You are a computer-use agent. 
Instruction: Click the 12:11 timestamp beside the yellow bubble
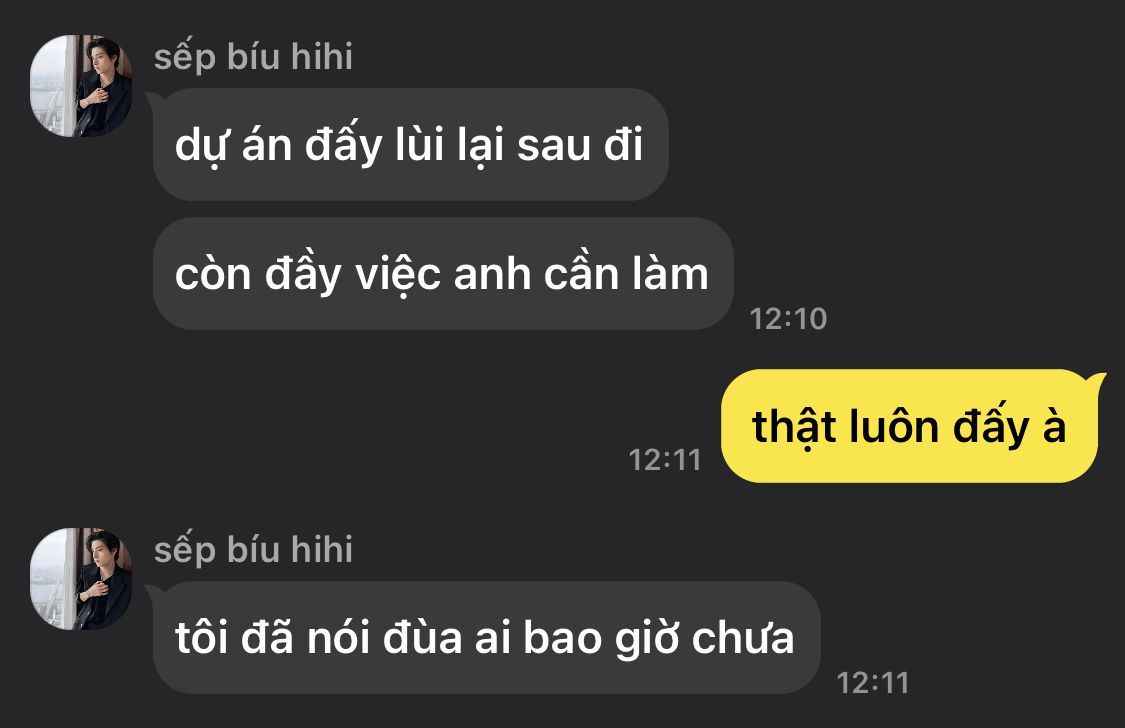tap(664, 460)
